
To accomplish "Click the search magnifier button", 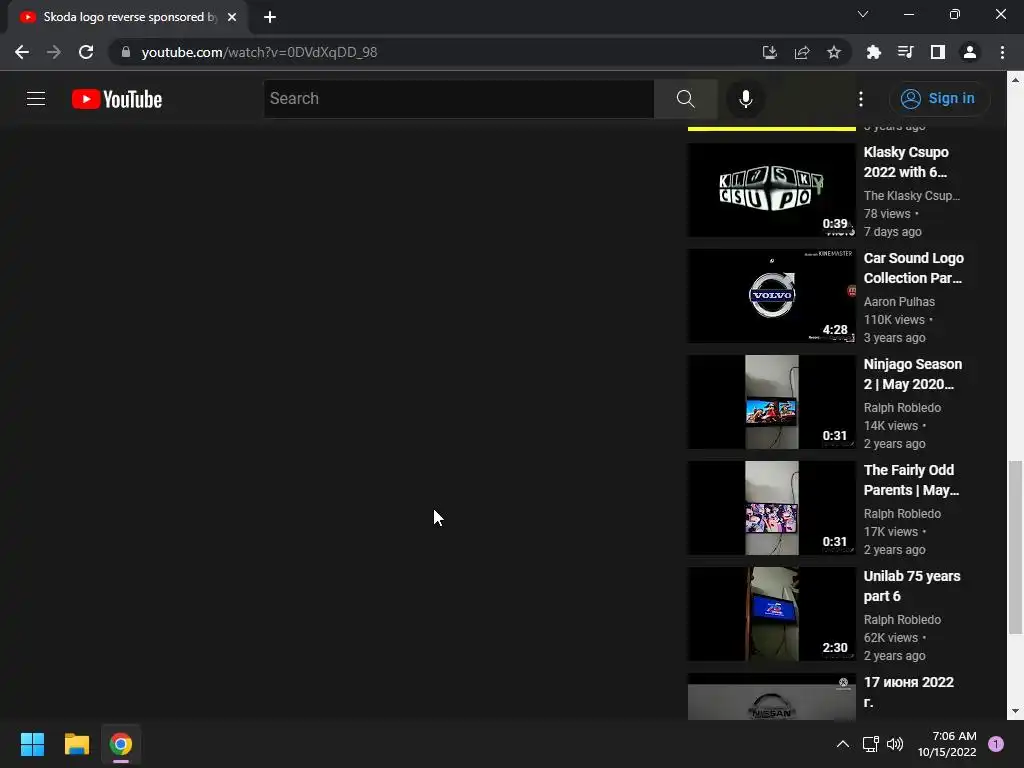I will click(x=685, y=99).
